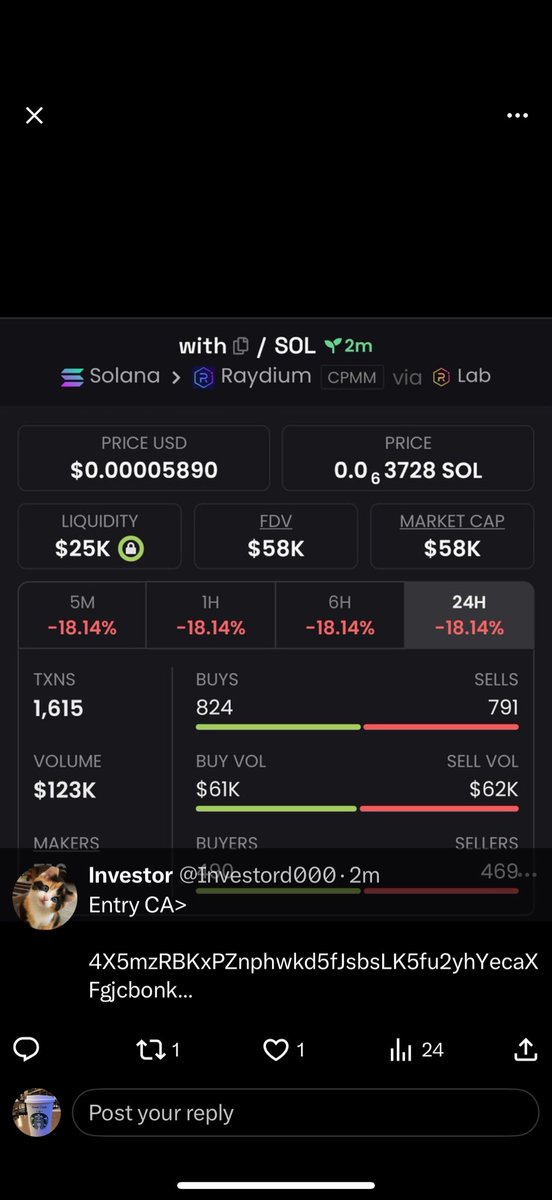Open the three-dot more options menu
This screenshot has width=552, height=1200.
point(517,116)
